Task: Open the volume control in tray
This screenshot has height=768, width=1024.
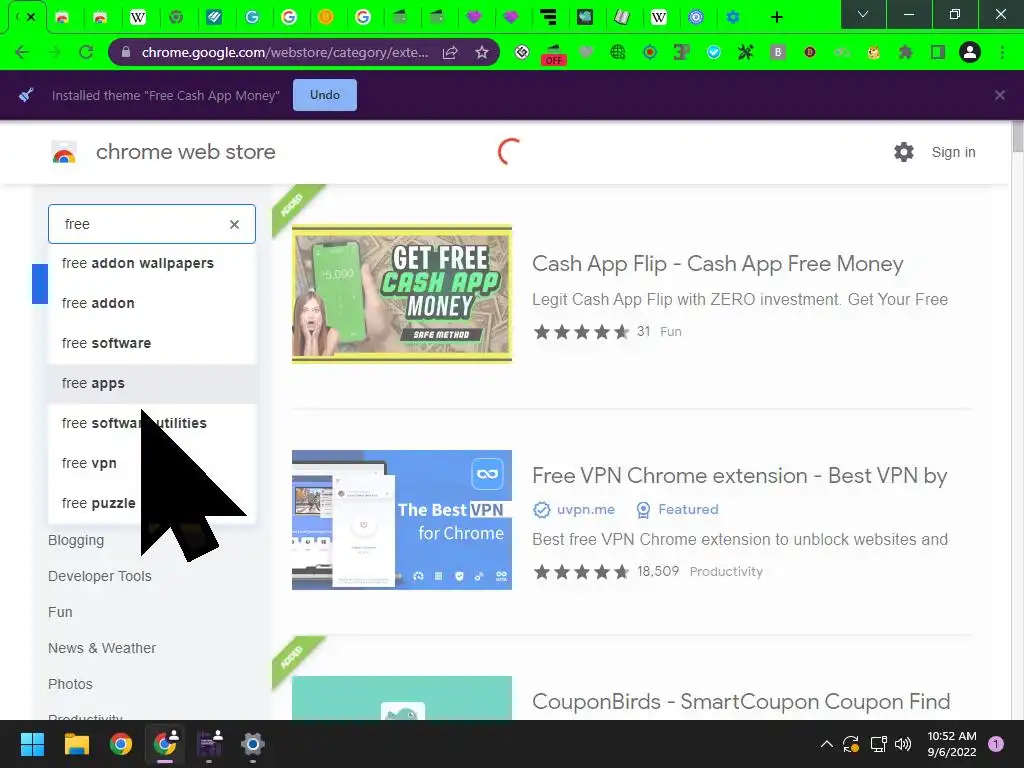Action: click(x=903, y=744)
